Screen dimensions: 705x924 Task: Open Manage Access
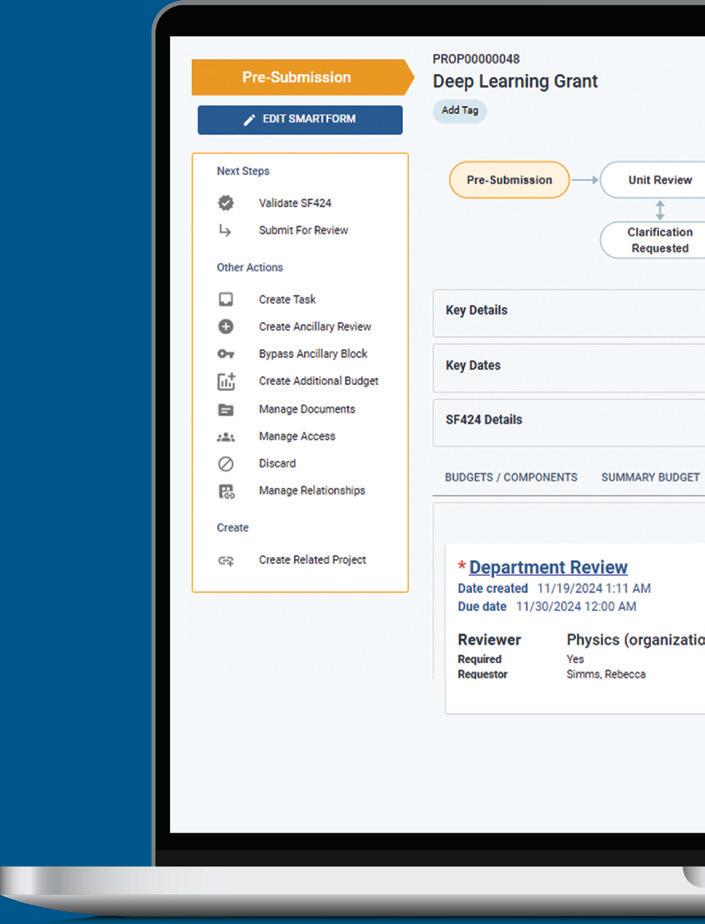click(x=297, y=436)
